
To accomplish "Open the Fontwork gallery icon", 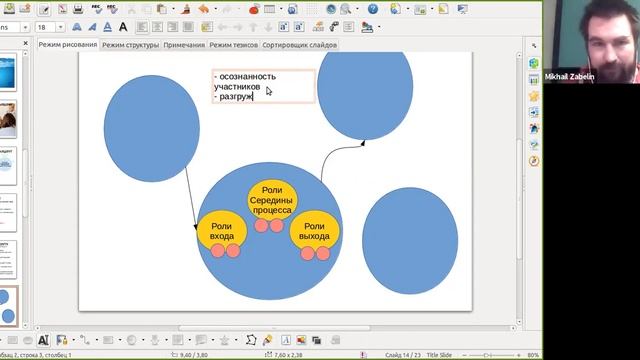I will click(x=286, y=340).
